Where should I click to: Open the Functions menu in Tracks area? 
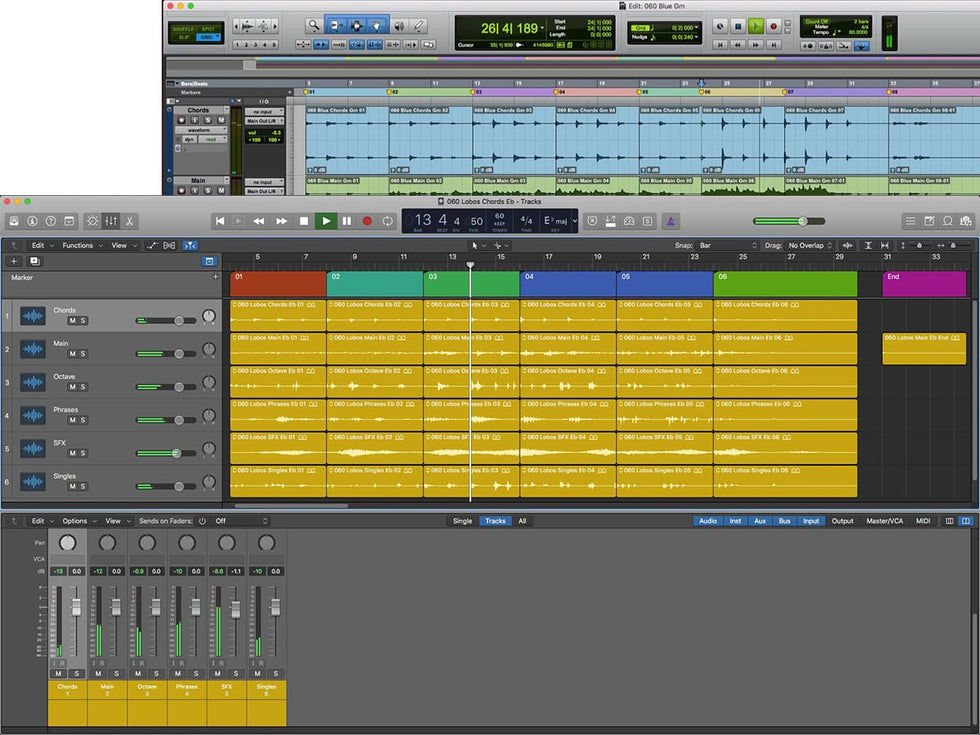click(80, 245)
